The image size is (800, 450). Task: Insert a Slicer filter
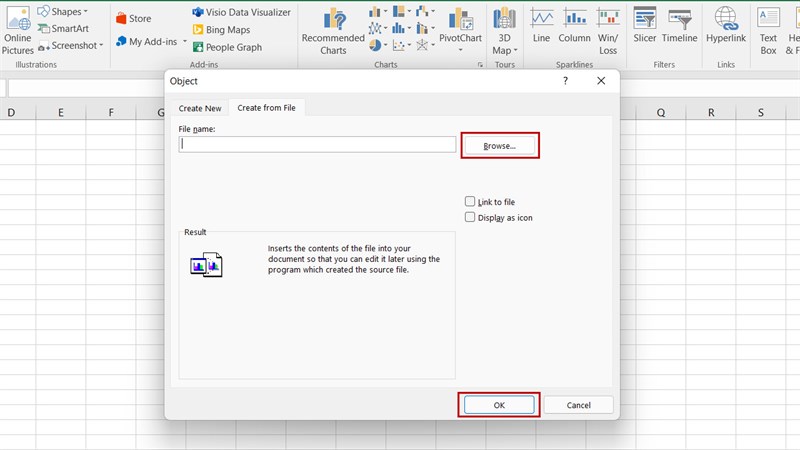coord(645,24)
